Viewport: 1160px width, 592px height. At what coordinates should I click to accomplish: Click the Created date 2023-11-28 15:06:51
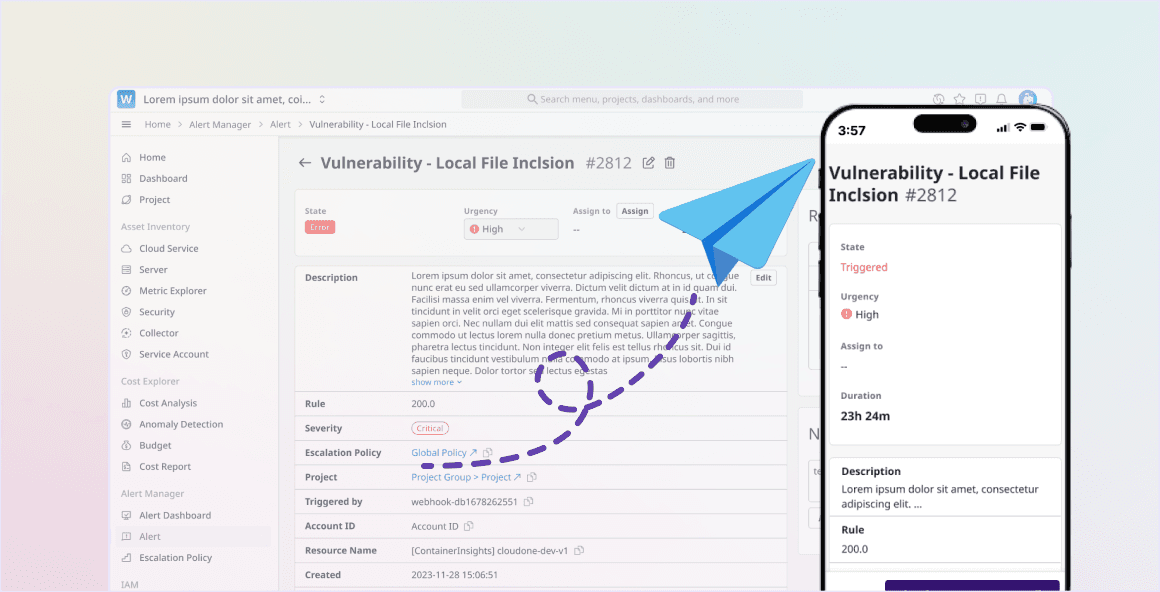[454, 575]
